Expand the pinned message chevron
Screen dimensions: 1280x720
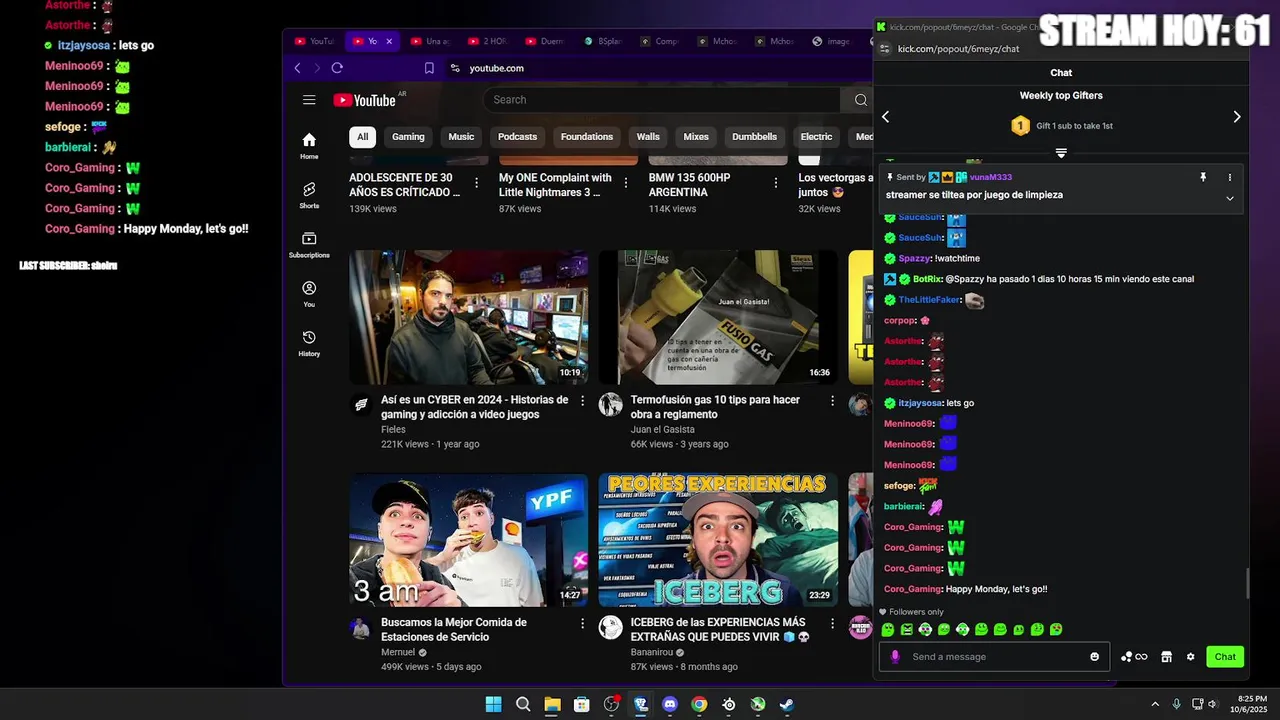coord(1230,198)
